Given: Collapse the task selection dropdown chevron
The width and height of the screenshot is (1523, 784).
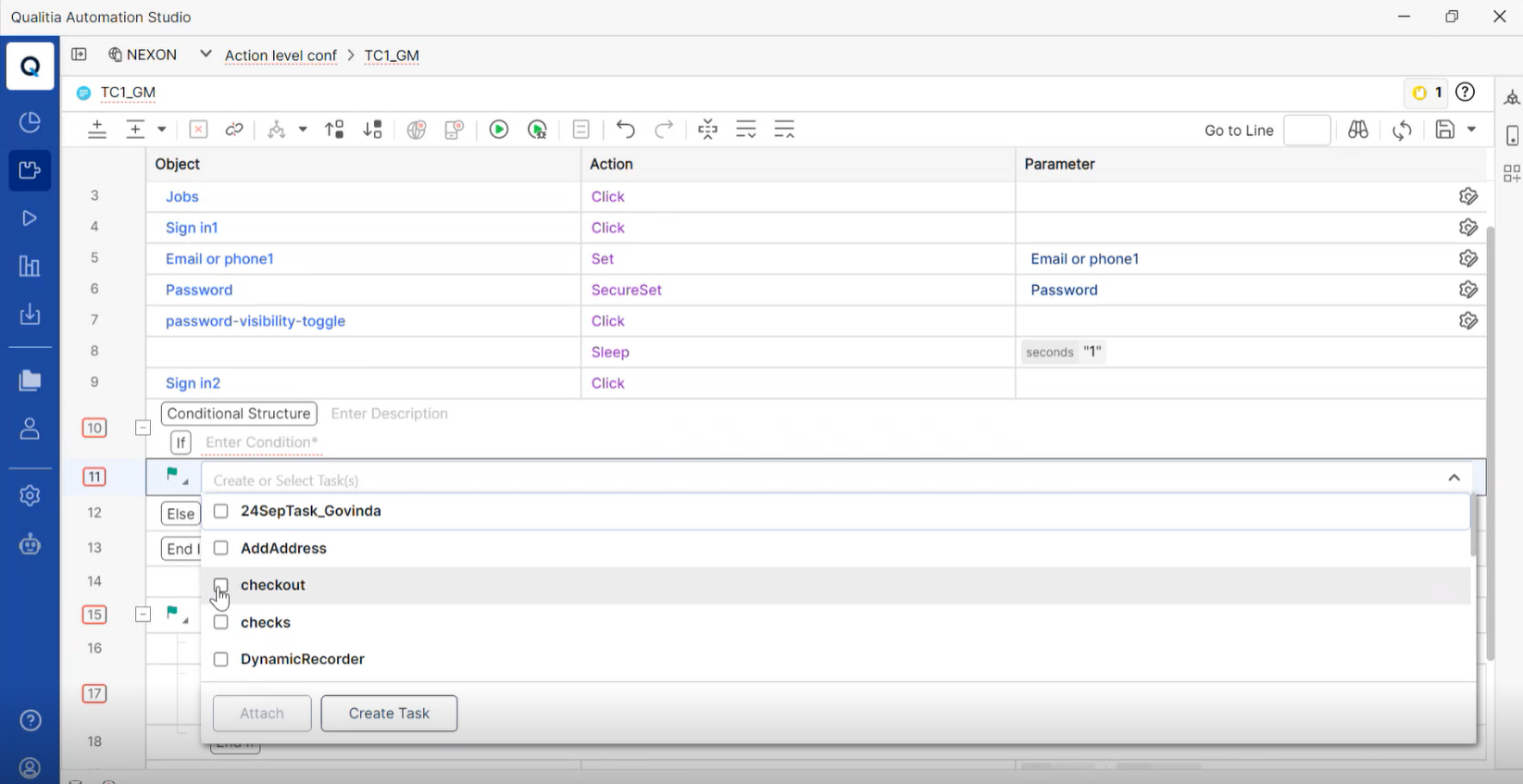Looking at the screenshot, I should pyautogui.click(x=1454, y=478).
